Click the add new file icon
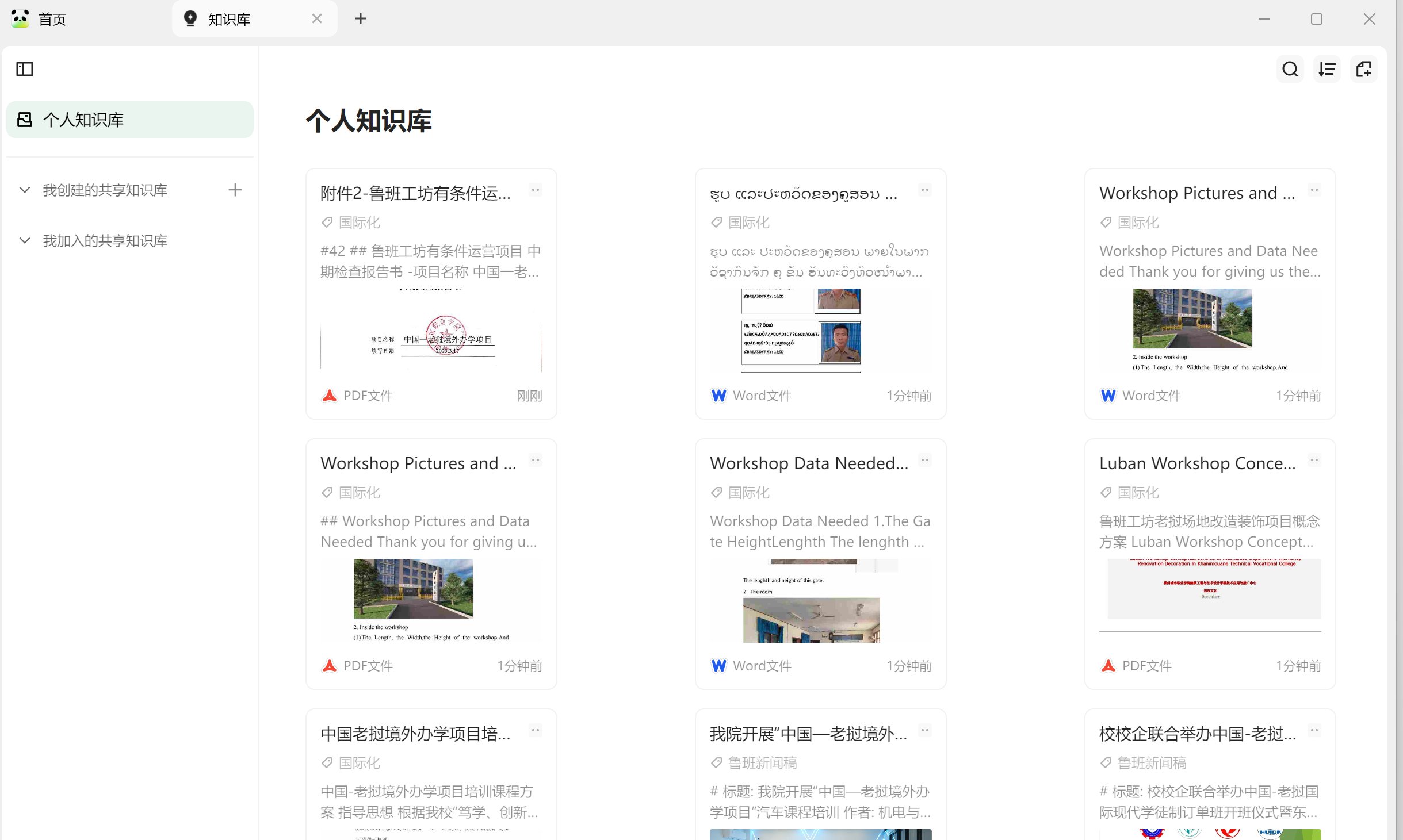The image size is (1403, 840). (x=1363, y=69)
